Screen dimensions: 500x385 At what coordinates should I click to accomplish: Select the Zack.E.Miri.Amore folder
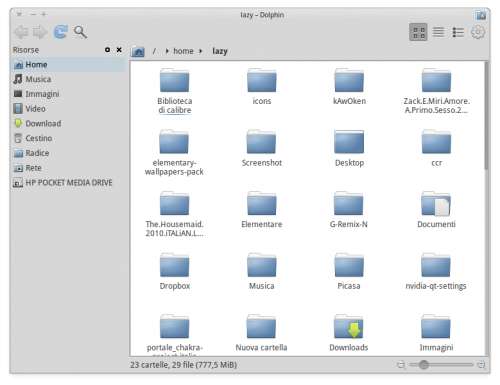click(x=436, y=91)
